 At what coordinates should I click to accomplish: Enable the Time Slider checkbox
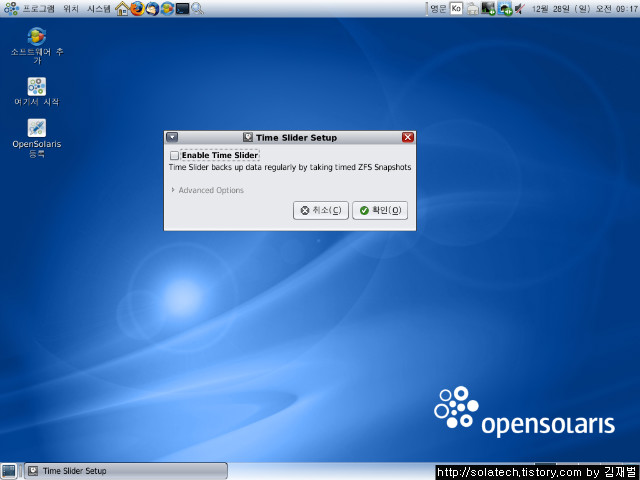tap(174, 156)
